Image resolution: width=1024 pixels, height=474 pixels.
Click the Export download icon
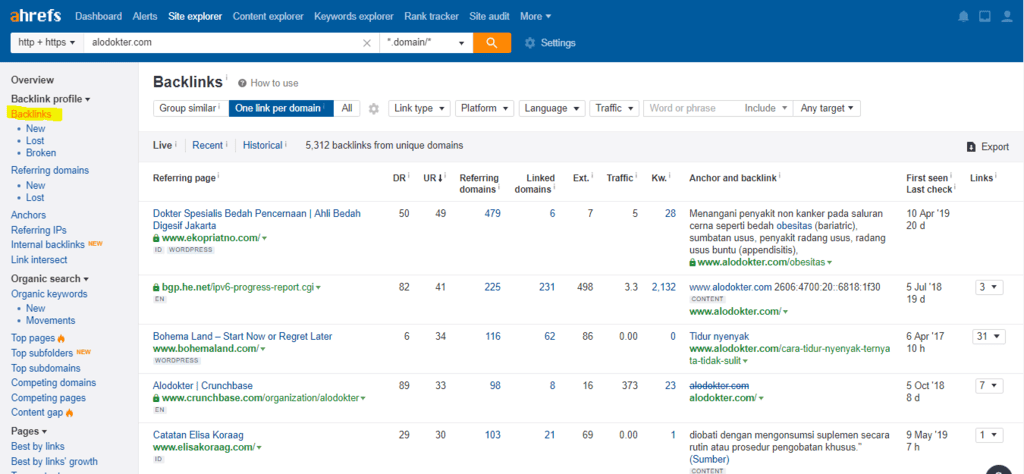(x=971, y=147)
